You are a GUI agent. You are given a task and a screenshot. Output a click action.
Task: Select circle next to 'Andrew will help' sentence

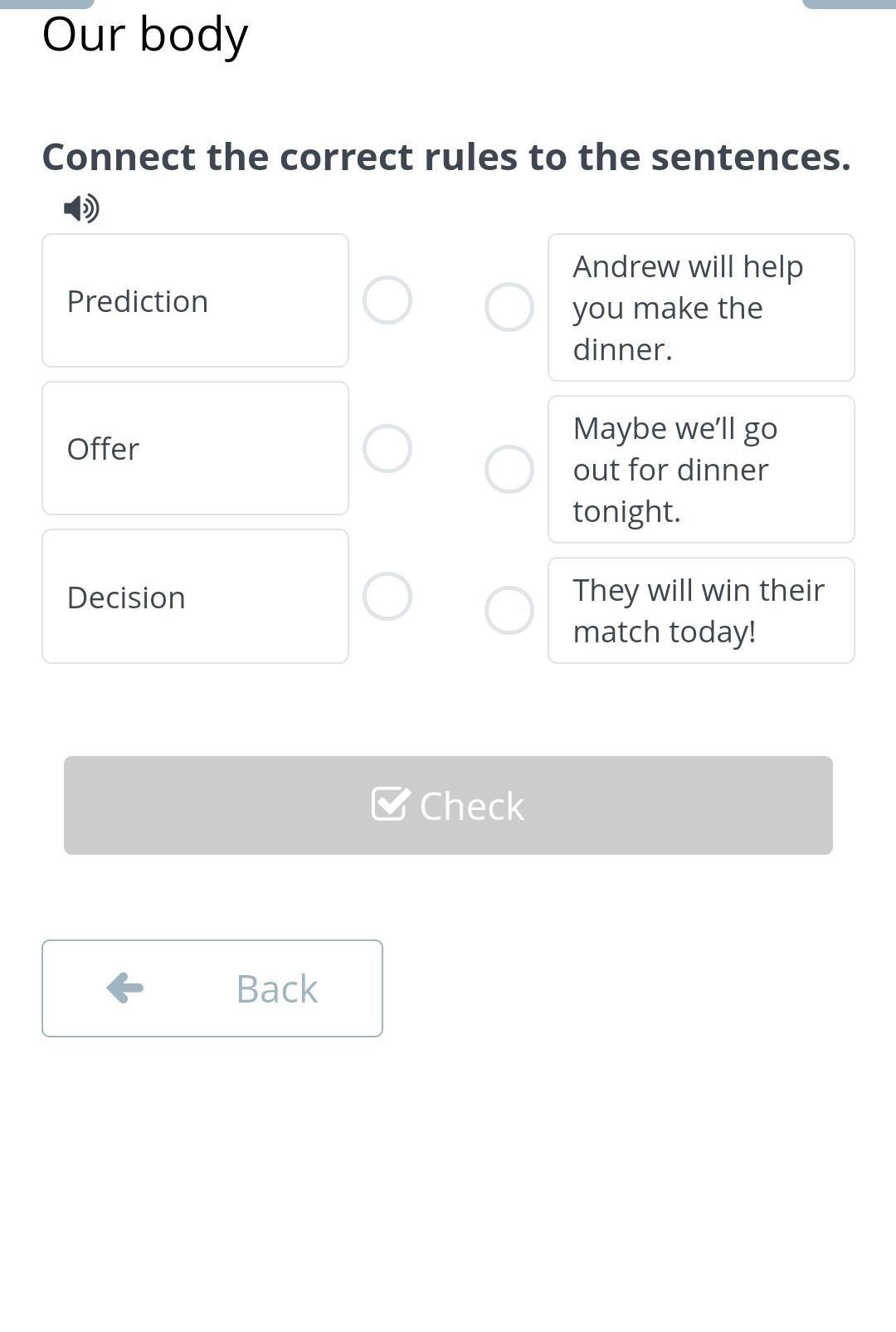[509, 307]
